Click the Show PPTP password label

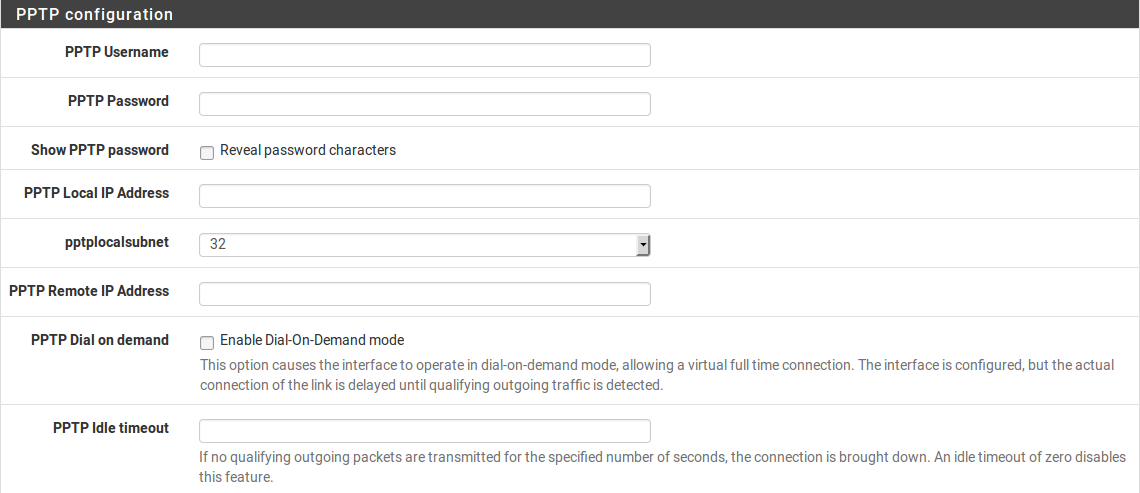(x=100, y=150)
